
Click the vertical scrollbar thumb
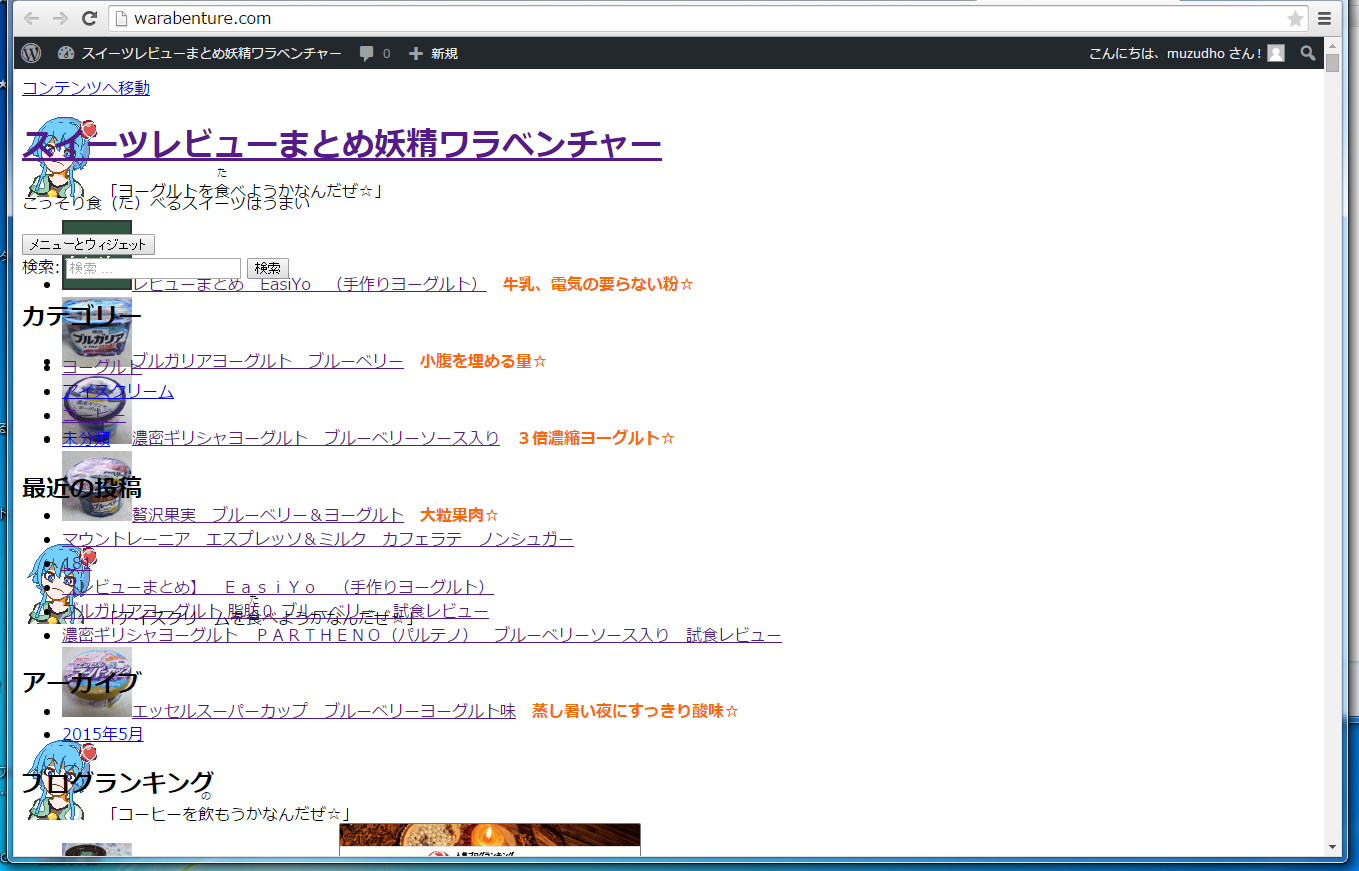pos(1332,64)
